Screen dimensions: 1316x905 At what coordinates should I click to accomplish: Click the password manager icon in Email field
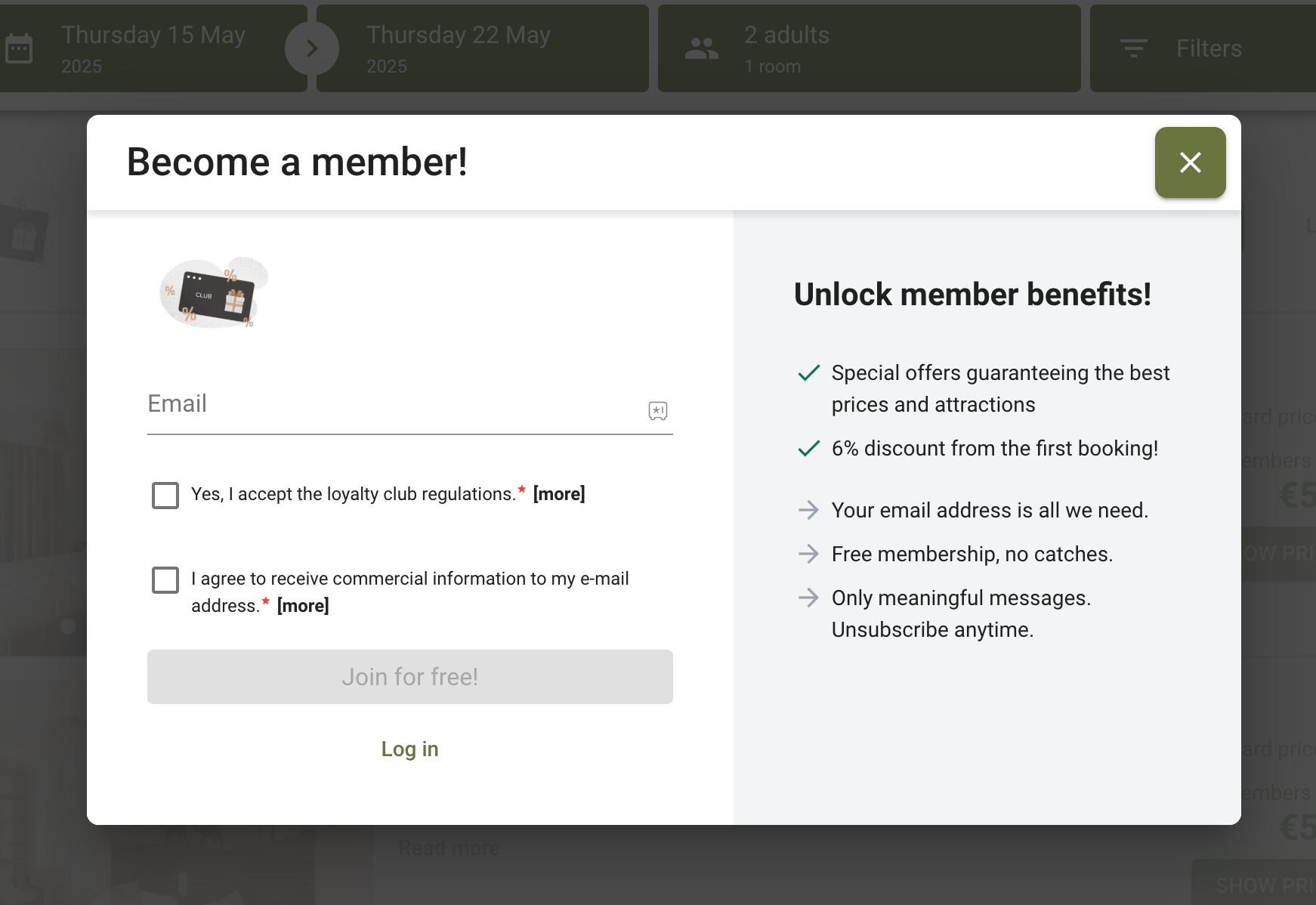pyautogui.click(x=658, y=410)
